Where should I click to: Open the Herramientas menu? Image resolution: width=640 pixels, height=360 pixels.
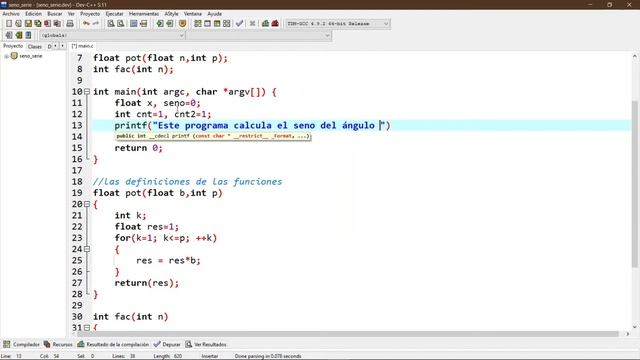click(144, 14)
